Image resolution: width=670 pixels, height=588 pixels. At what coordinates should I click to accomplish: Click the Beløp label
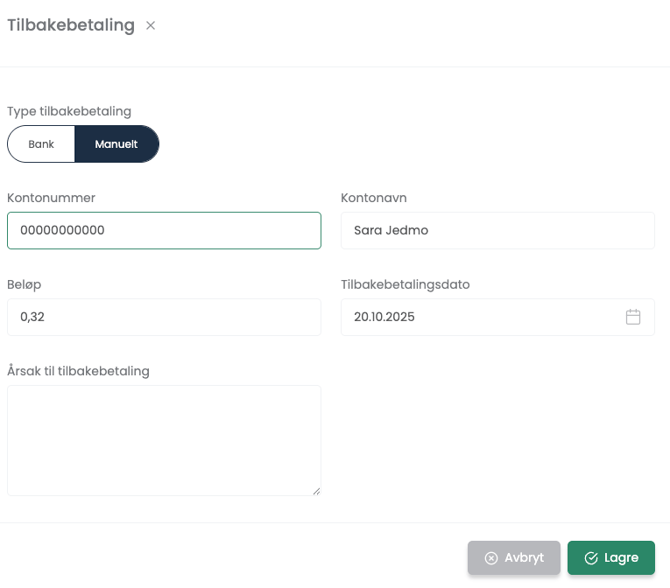click(x=24, y=284)
